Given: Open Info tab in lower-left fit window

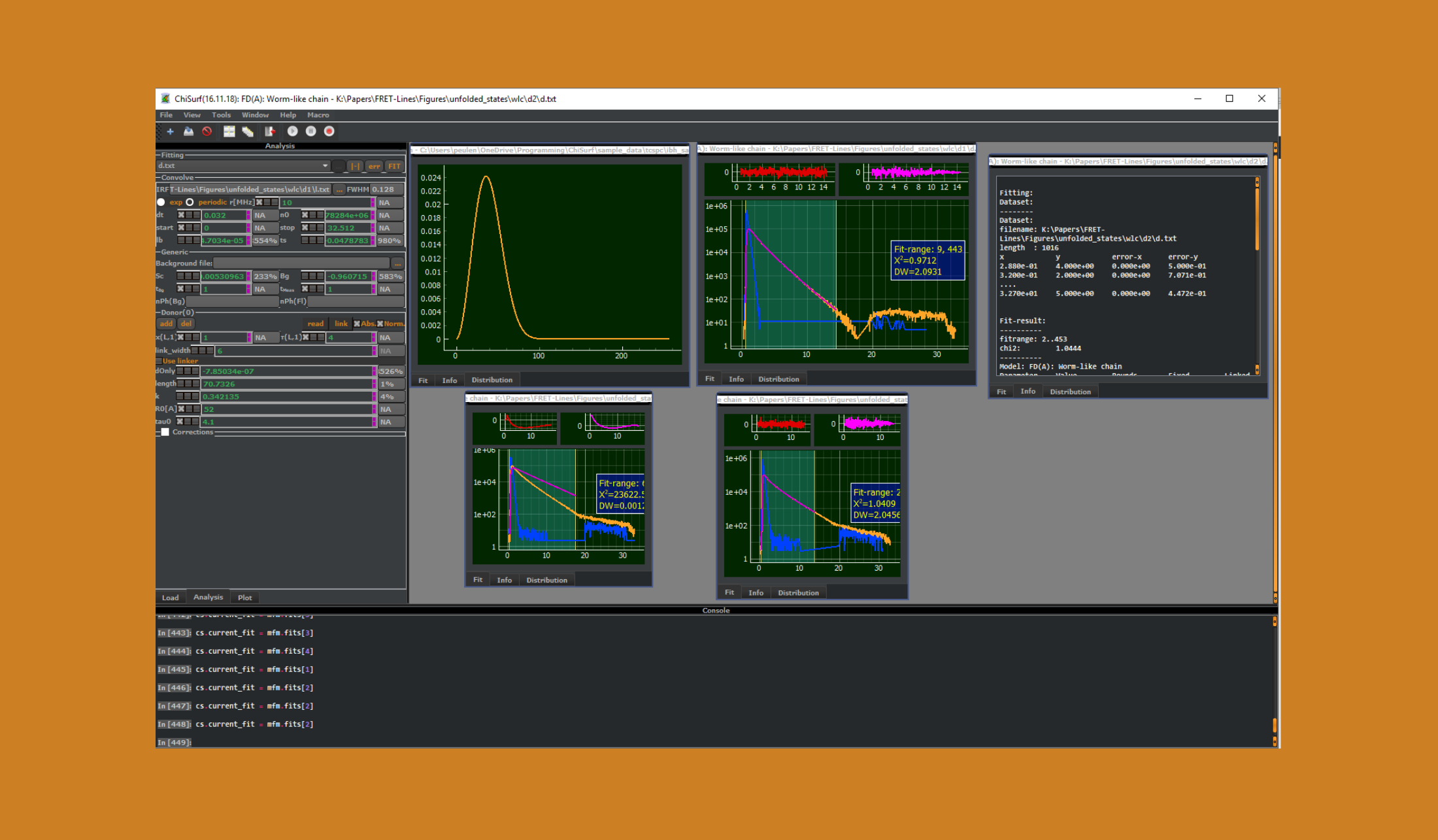Looking at the screenshot, I should 505,580.
